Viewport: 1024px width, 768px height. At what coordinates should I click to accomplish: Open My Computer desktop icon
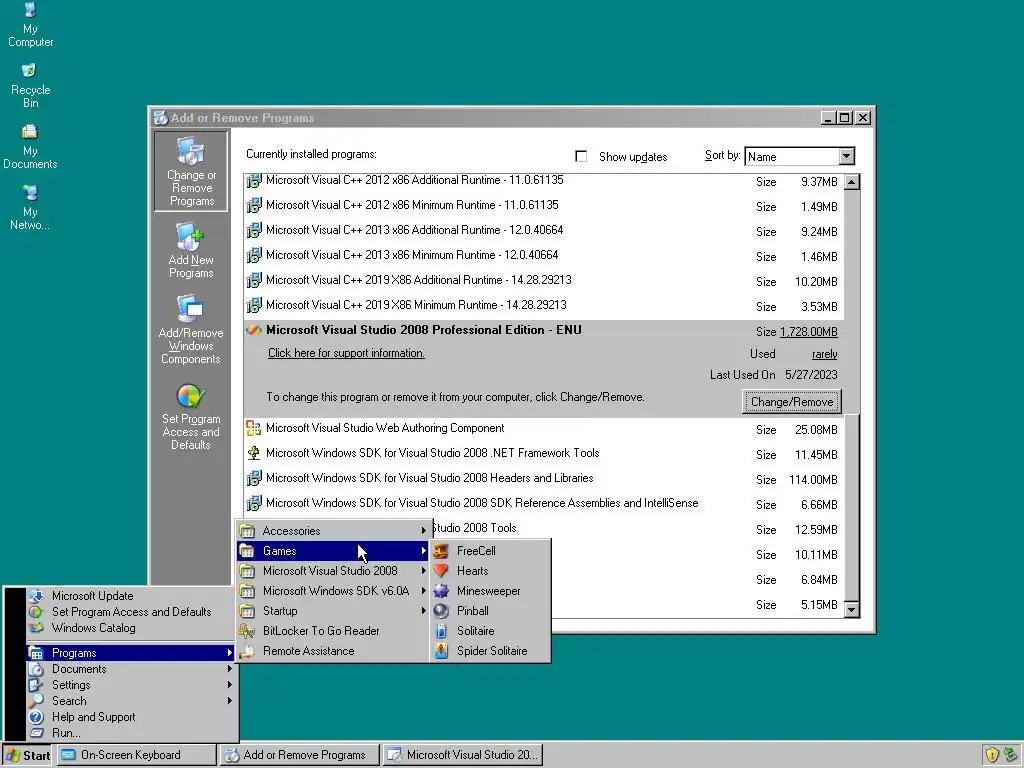pos(30,25)
